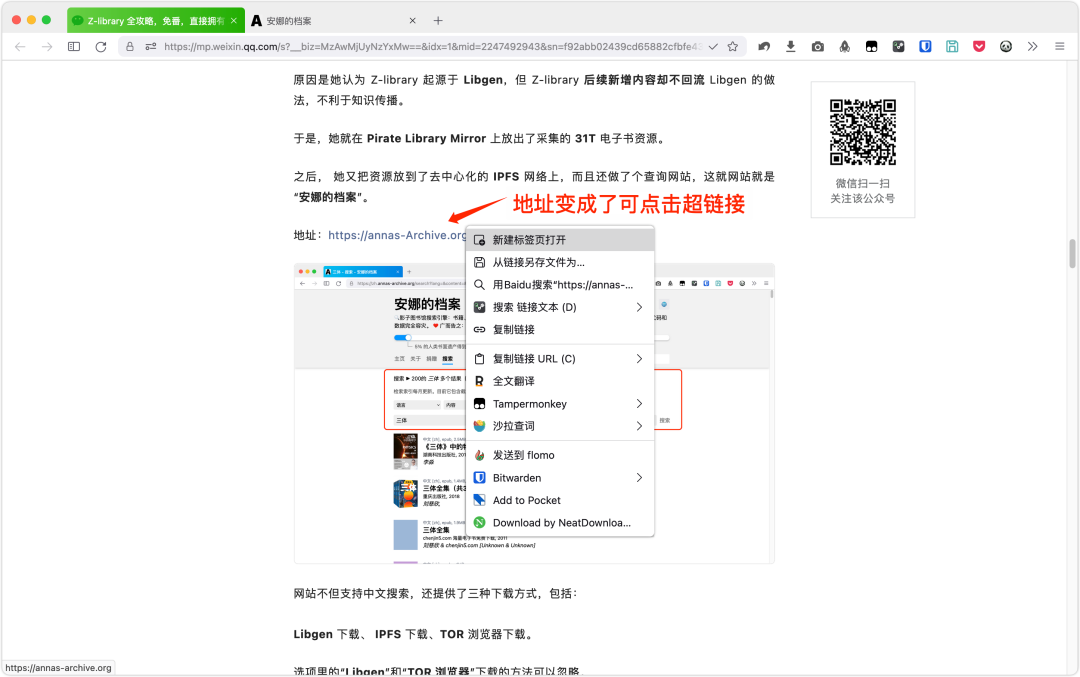Click the line 网站不但支持中文搜索
Viewport: 1080px width, 677px height.
click(435, 593)
